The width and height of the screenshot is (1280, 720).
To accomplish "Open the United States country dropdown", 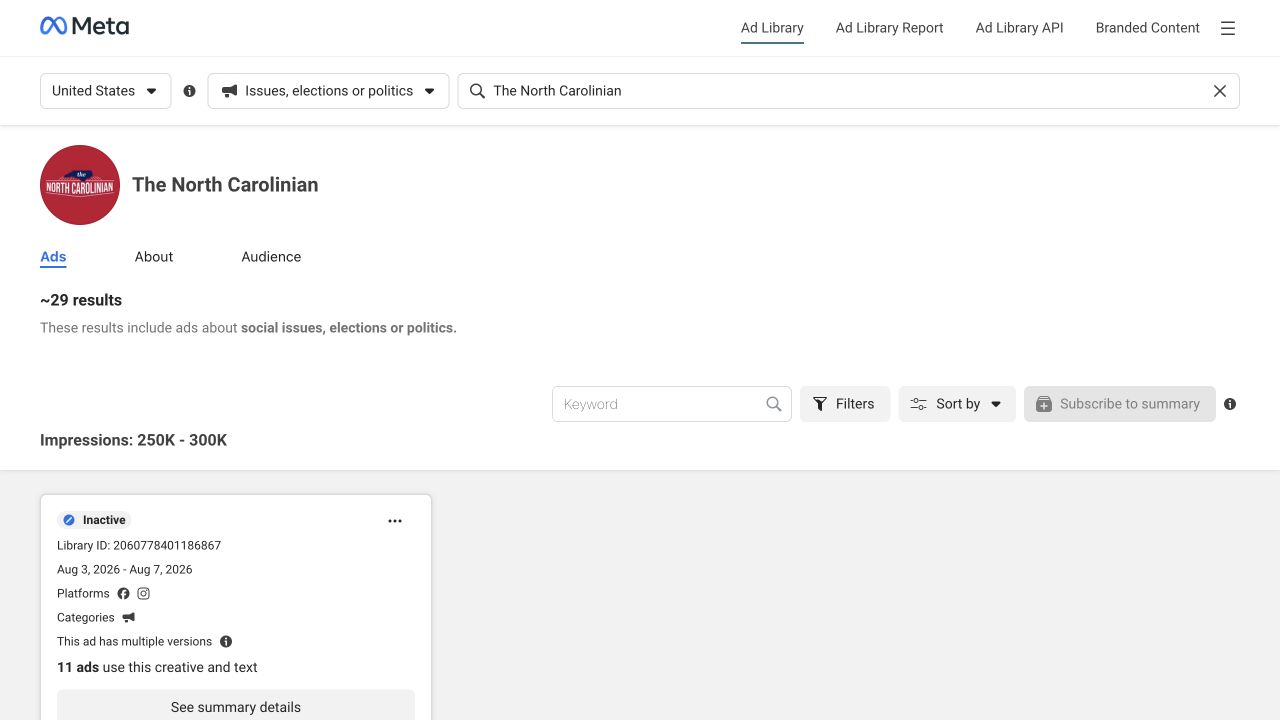I will coord(105,91).
